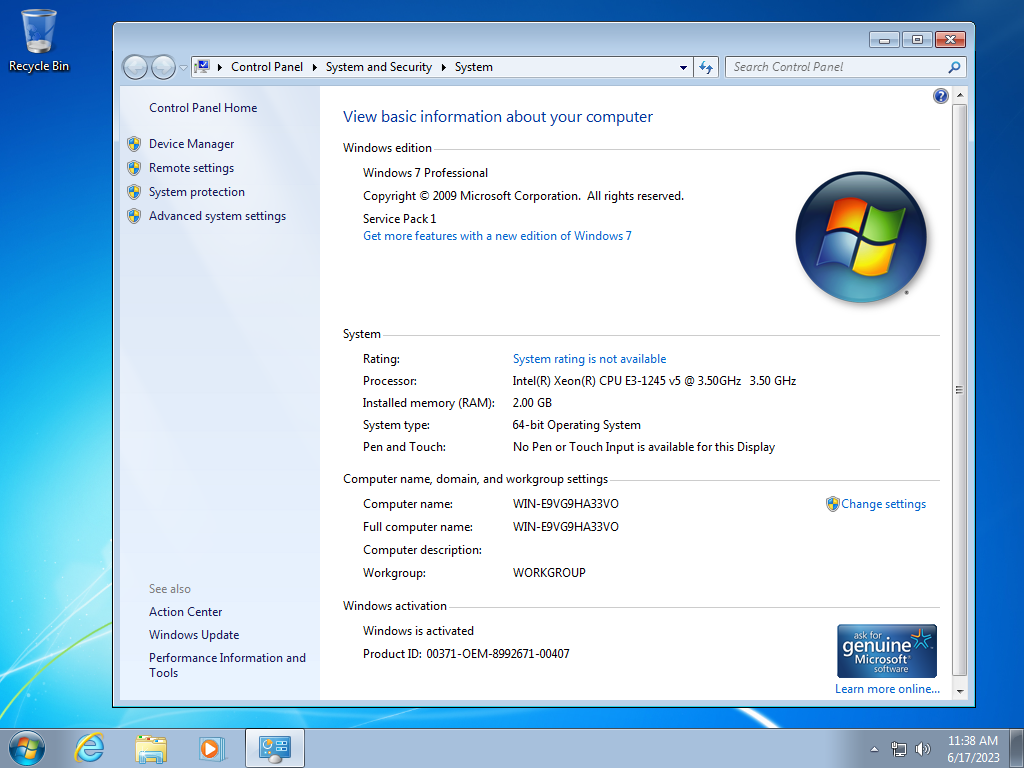Open System protection settings

coord(197,192)
